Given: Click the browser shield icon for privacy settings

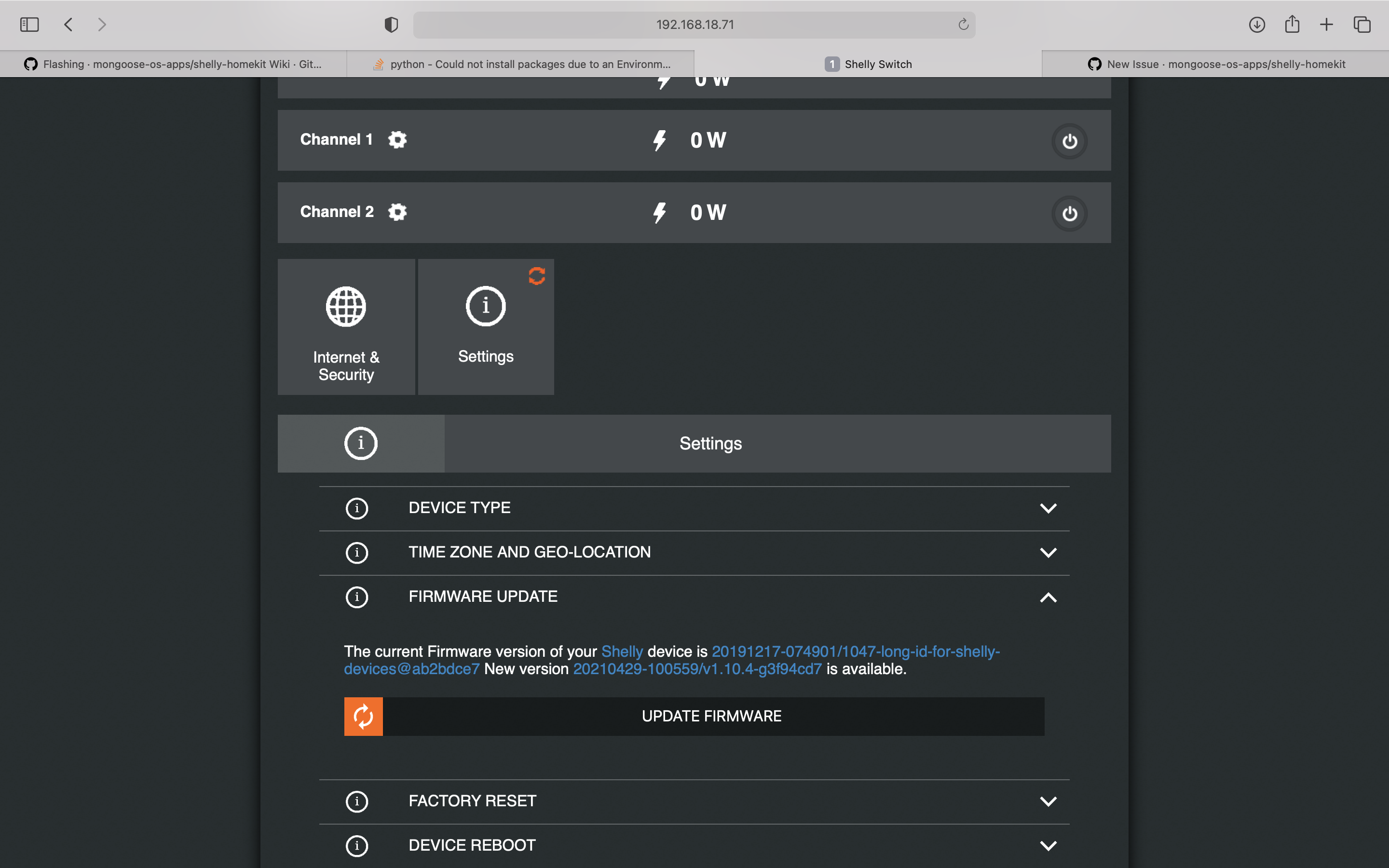Looking at the screenshot, I should tap(391, 25).
